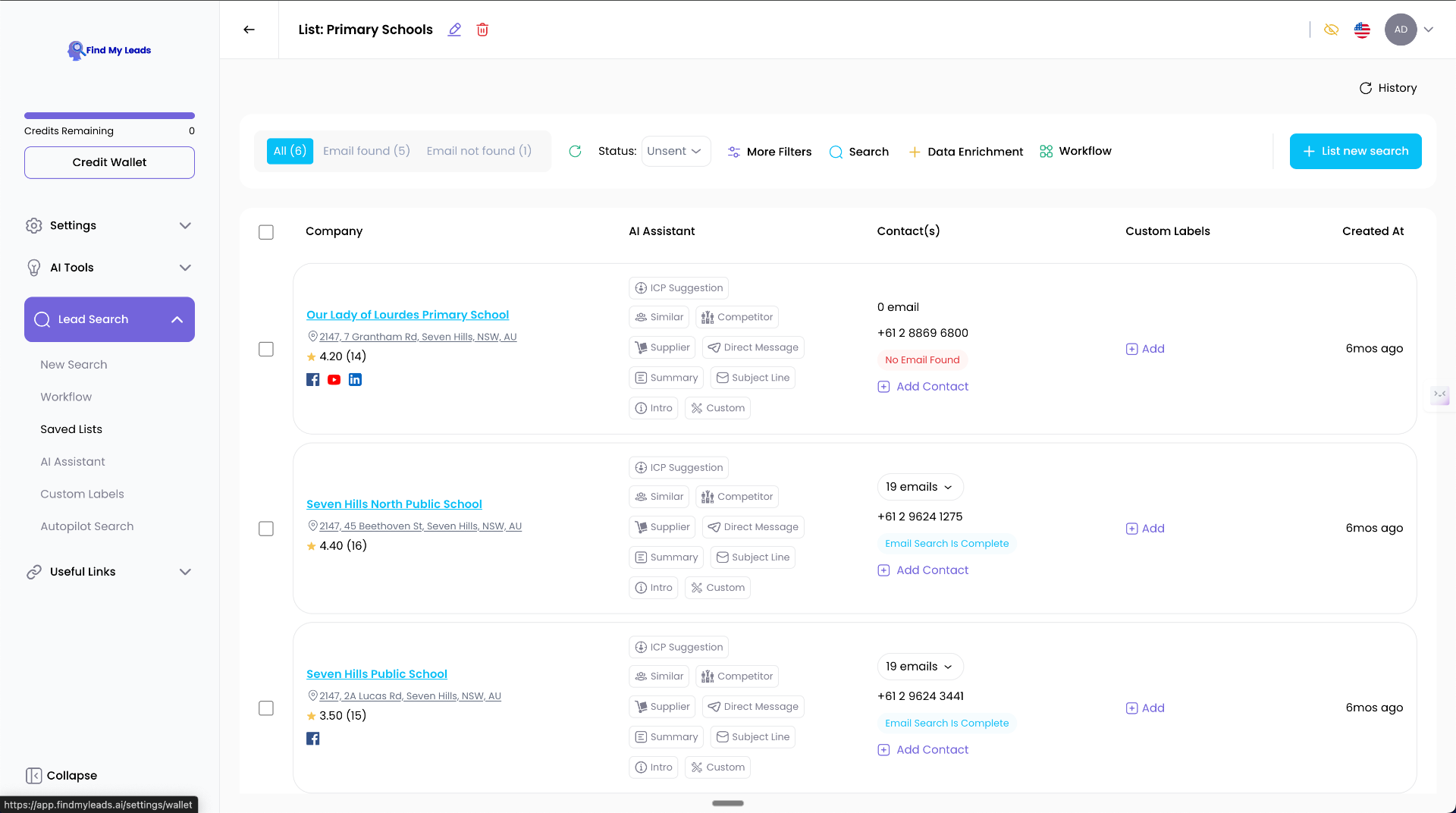Toggle the yellow hide-eye icon

coord(1331,30)
